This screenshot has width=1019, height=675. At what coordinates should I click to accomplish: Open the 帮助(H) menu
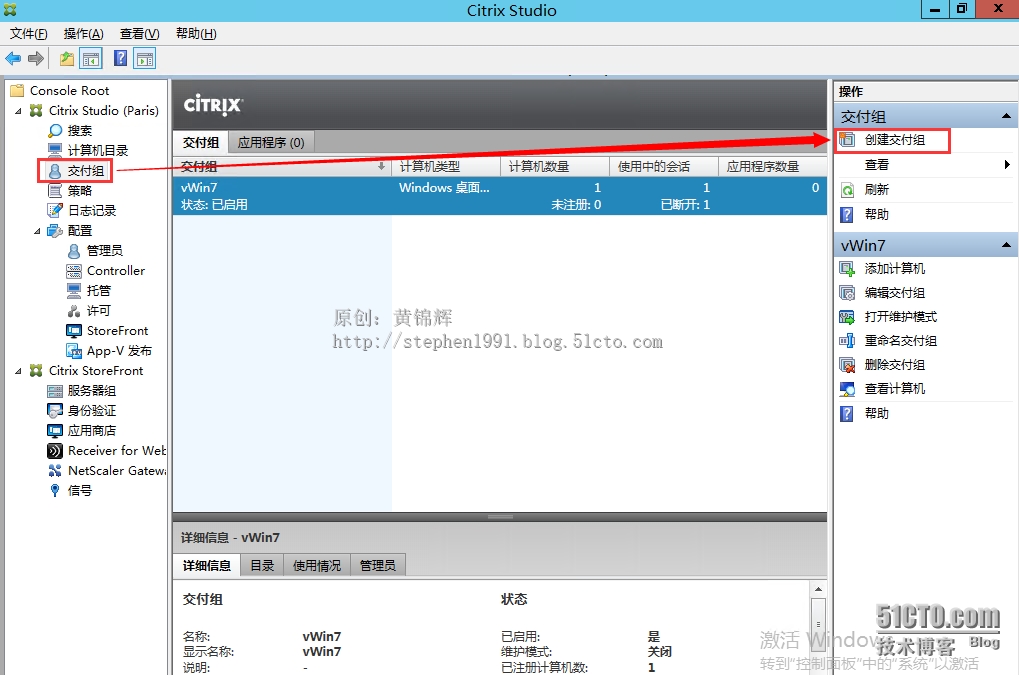[196, 34]
